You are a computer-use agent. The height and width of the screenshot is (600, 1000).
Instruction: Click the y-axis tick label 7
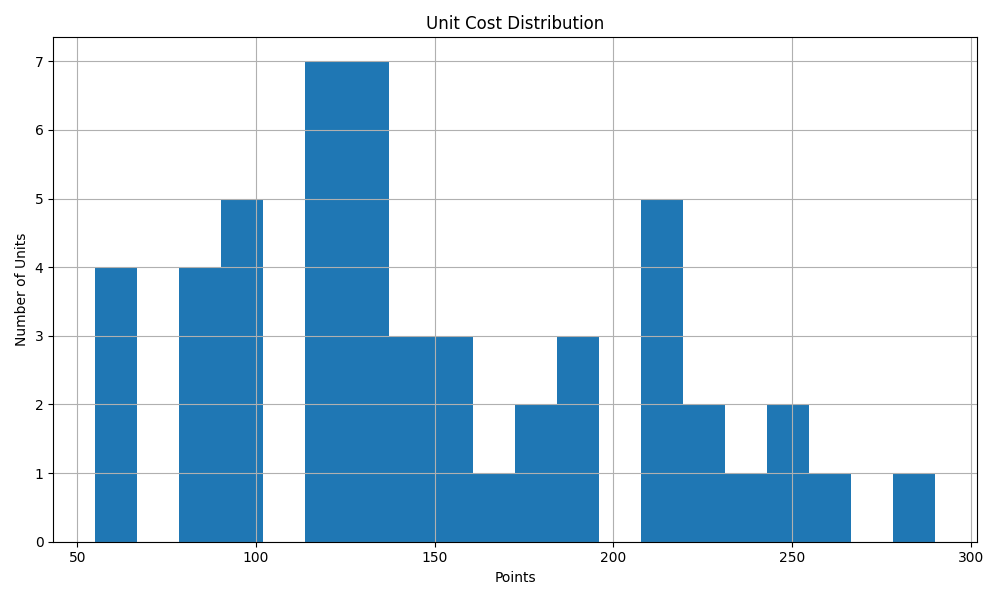point(40,62)
